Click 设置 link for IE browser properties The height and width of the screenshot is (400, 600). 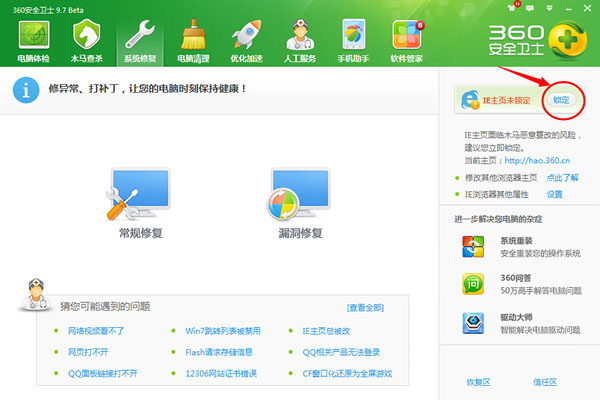pos(554,194)
